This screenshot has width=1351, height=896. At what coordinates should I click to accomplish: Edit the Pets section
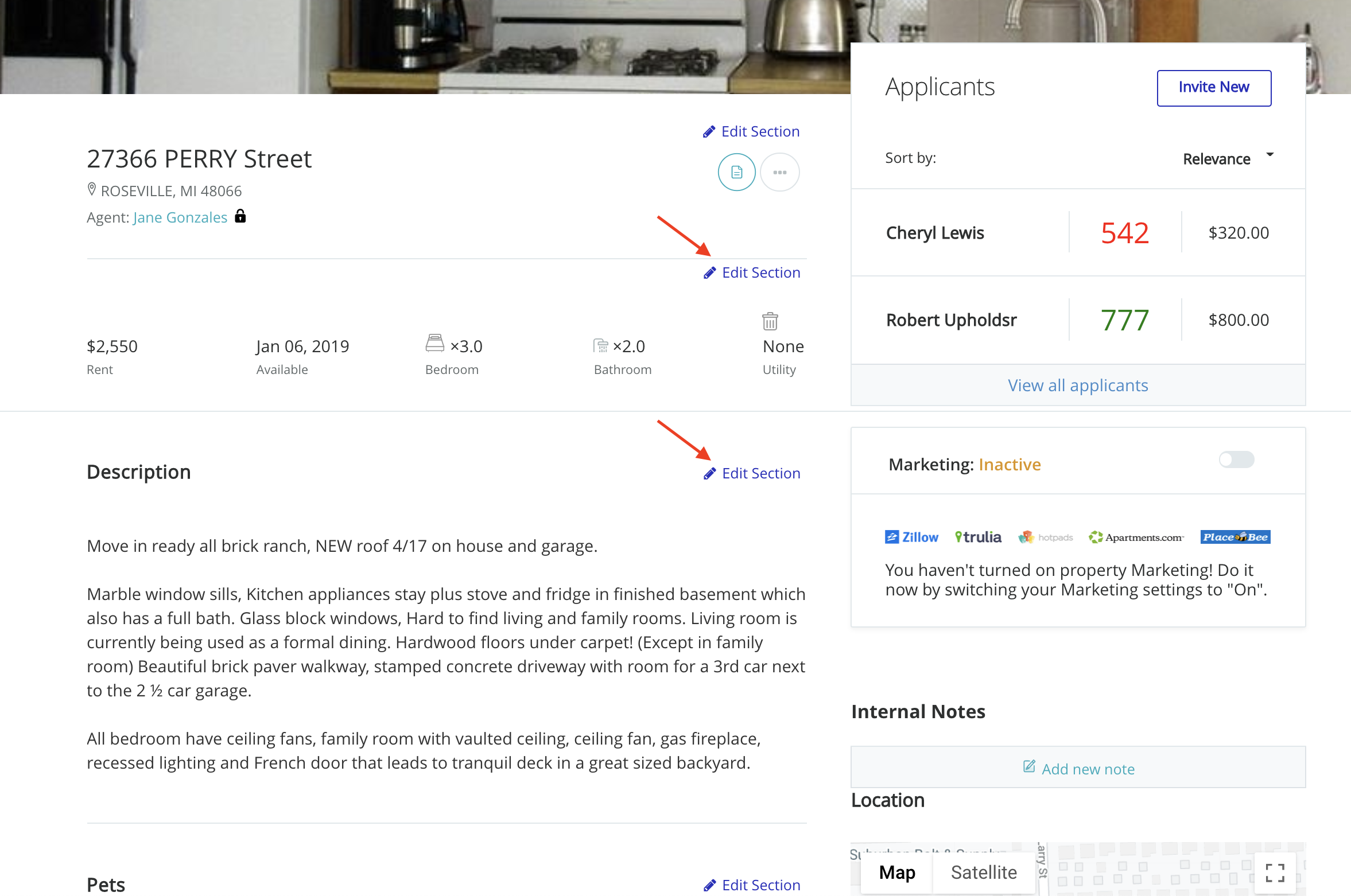(752, 885)
